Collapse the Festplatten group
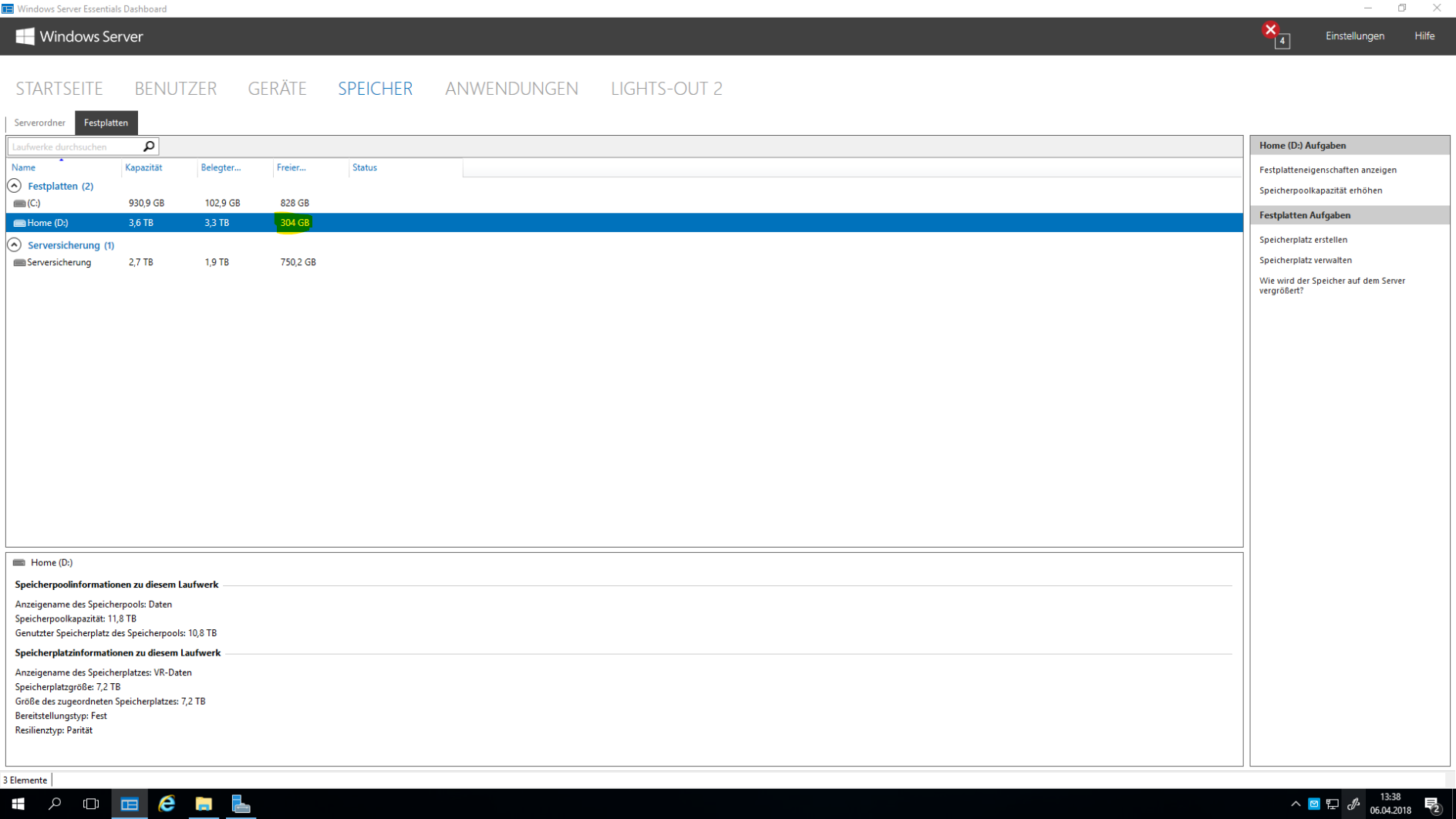This screenshot has height=819, width=1456. coord(13,186)
